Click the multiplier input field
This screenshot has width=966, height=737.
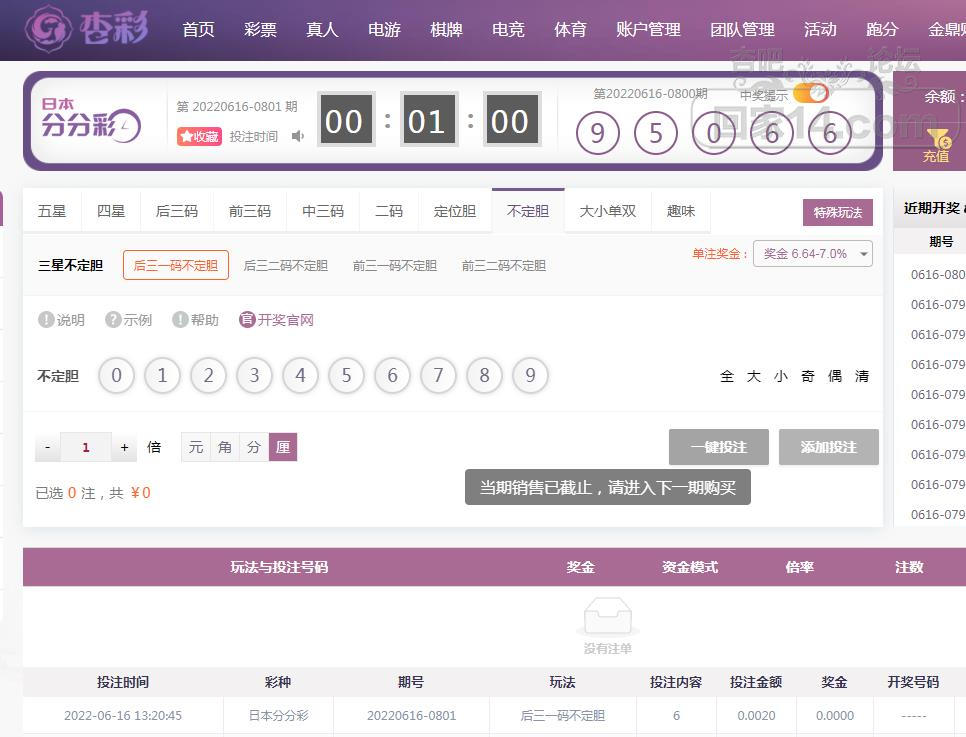point(86,447)
